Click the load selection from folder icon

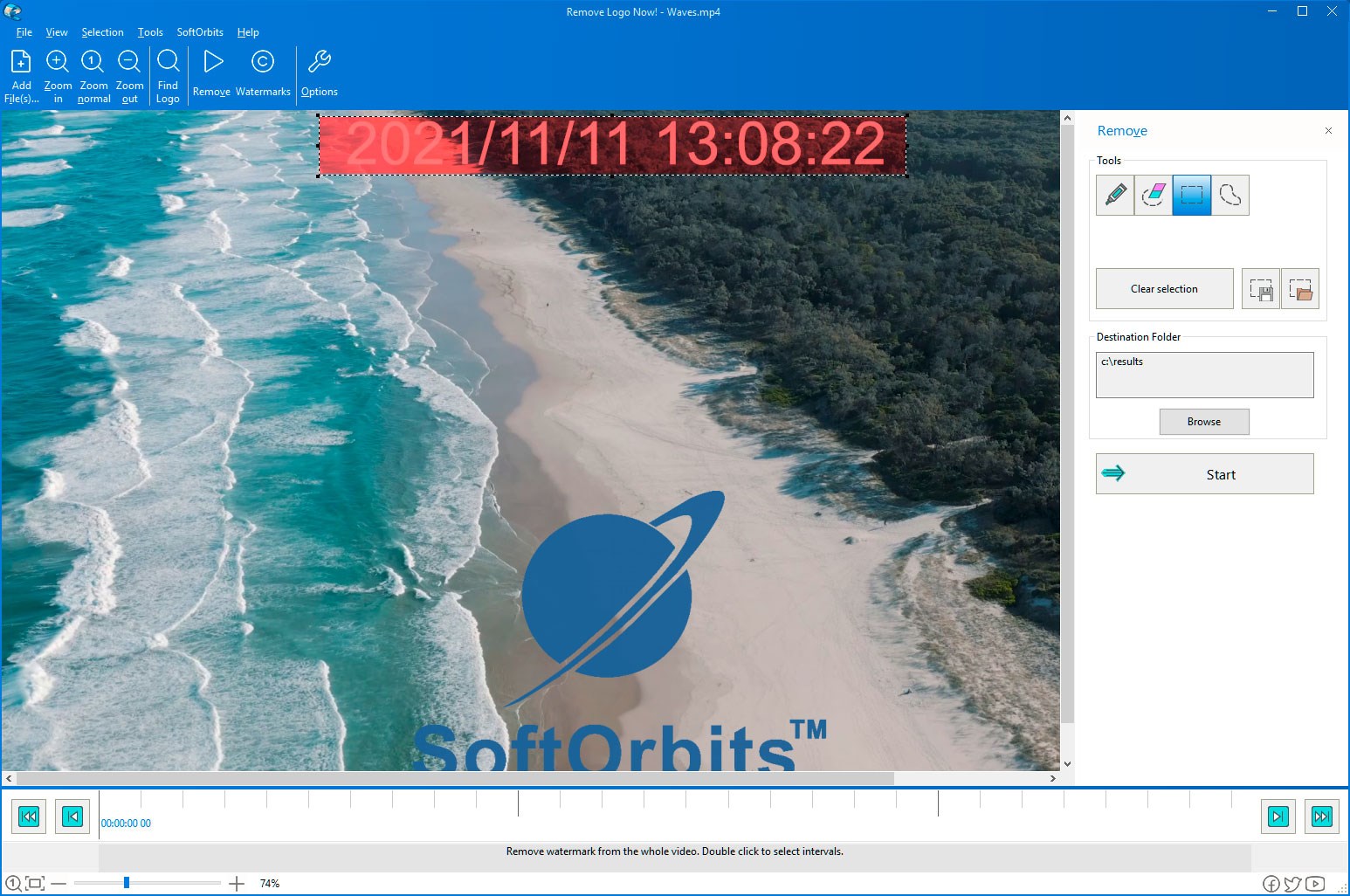coord(1300,289)
